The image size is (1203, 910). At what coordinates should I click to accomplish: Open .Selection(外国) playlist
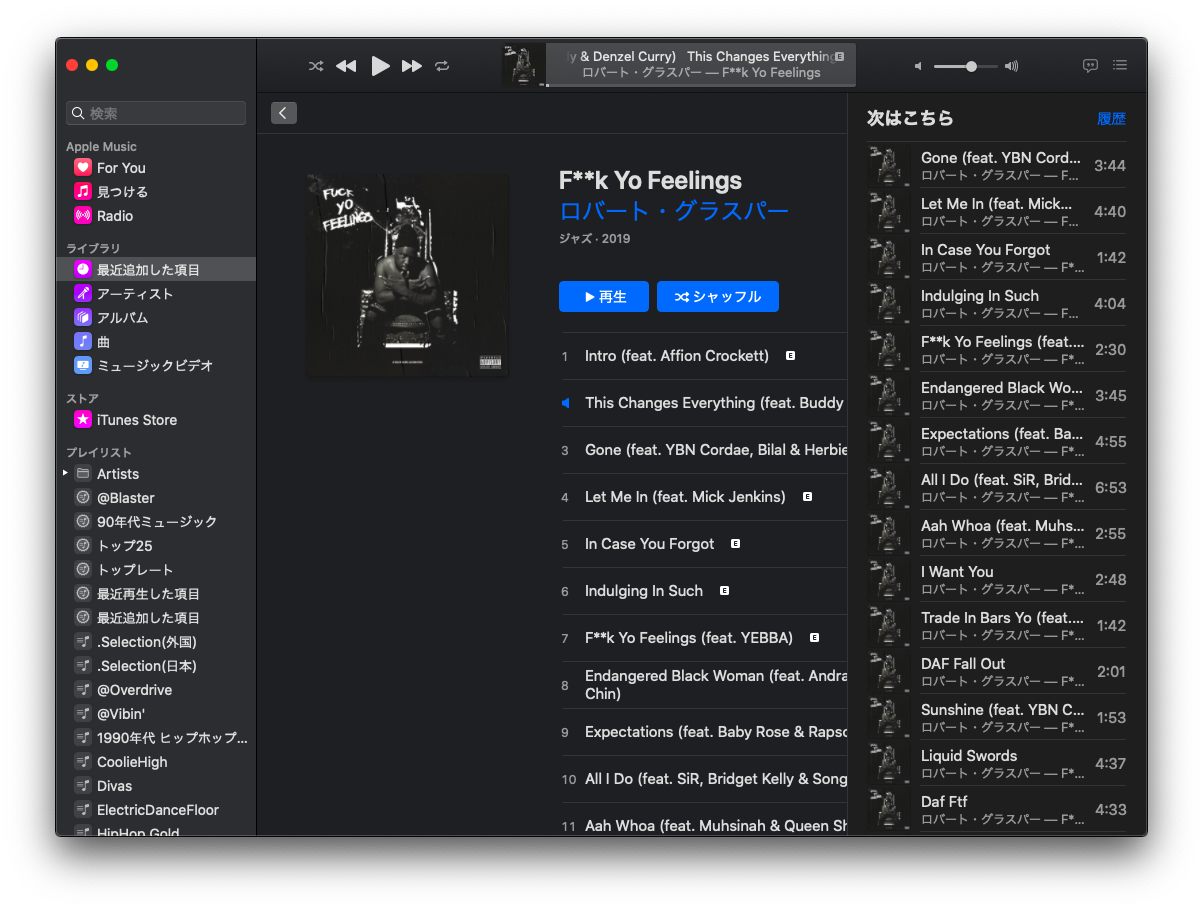156,642
